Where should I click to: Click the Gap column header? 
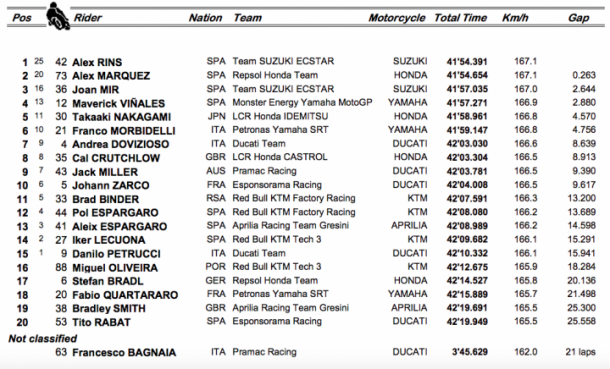point(578,18)
